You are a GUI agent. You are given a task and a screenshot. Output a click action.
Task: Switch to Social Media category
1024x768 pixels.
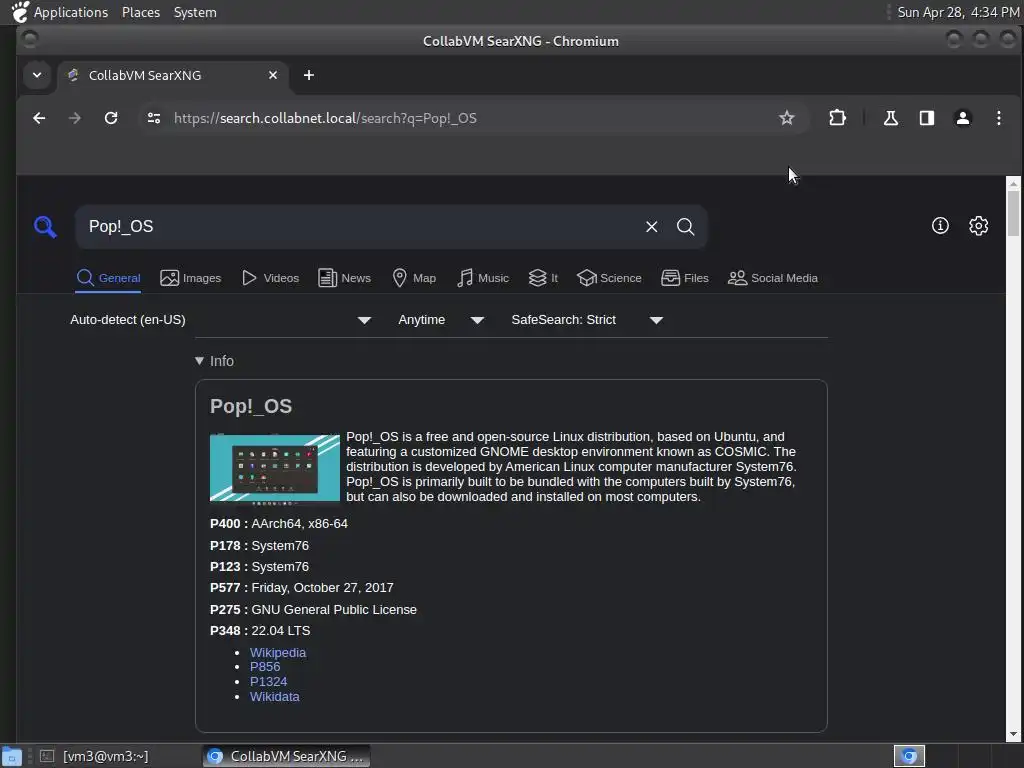coord(773,278)
